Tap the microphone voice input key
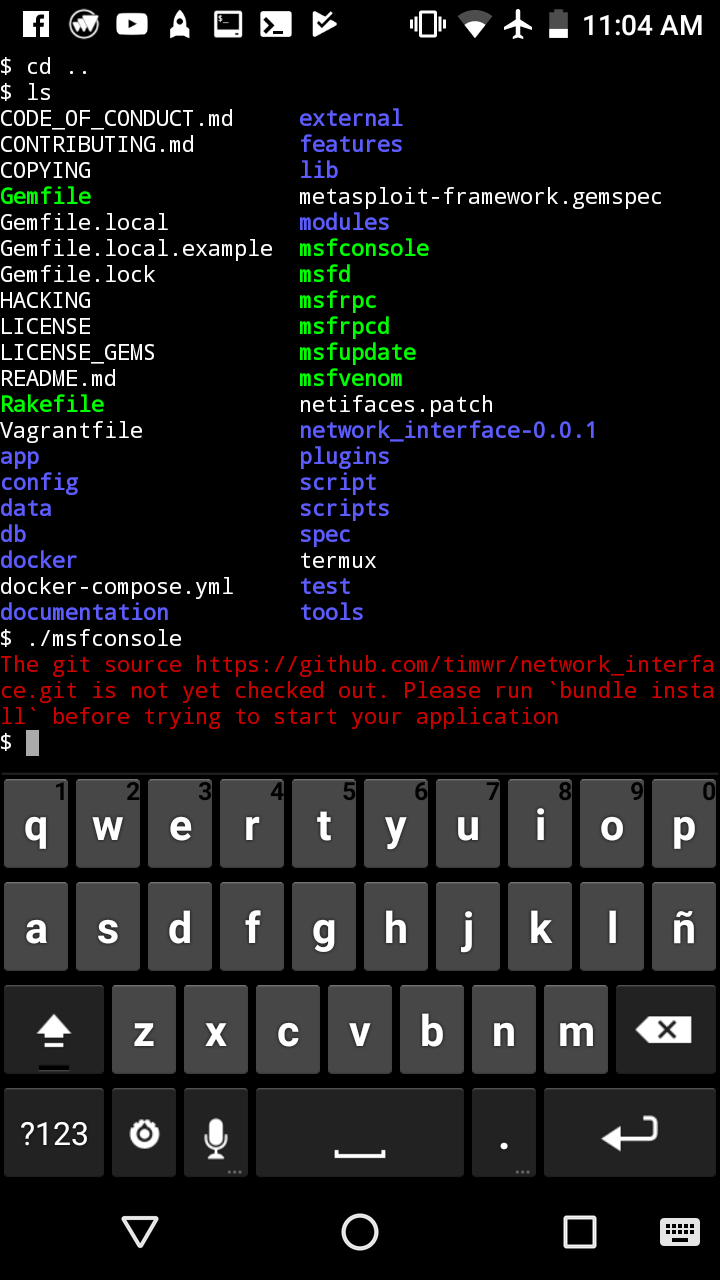This screenshot has width=720, height=1280. pyautogui.click(x=216, y=1134)
